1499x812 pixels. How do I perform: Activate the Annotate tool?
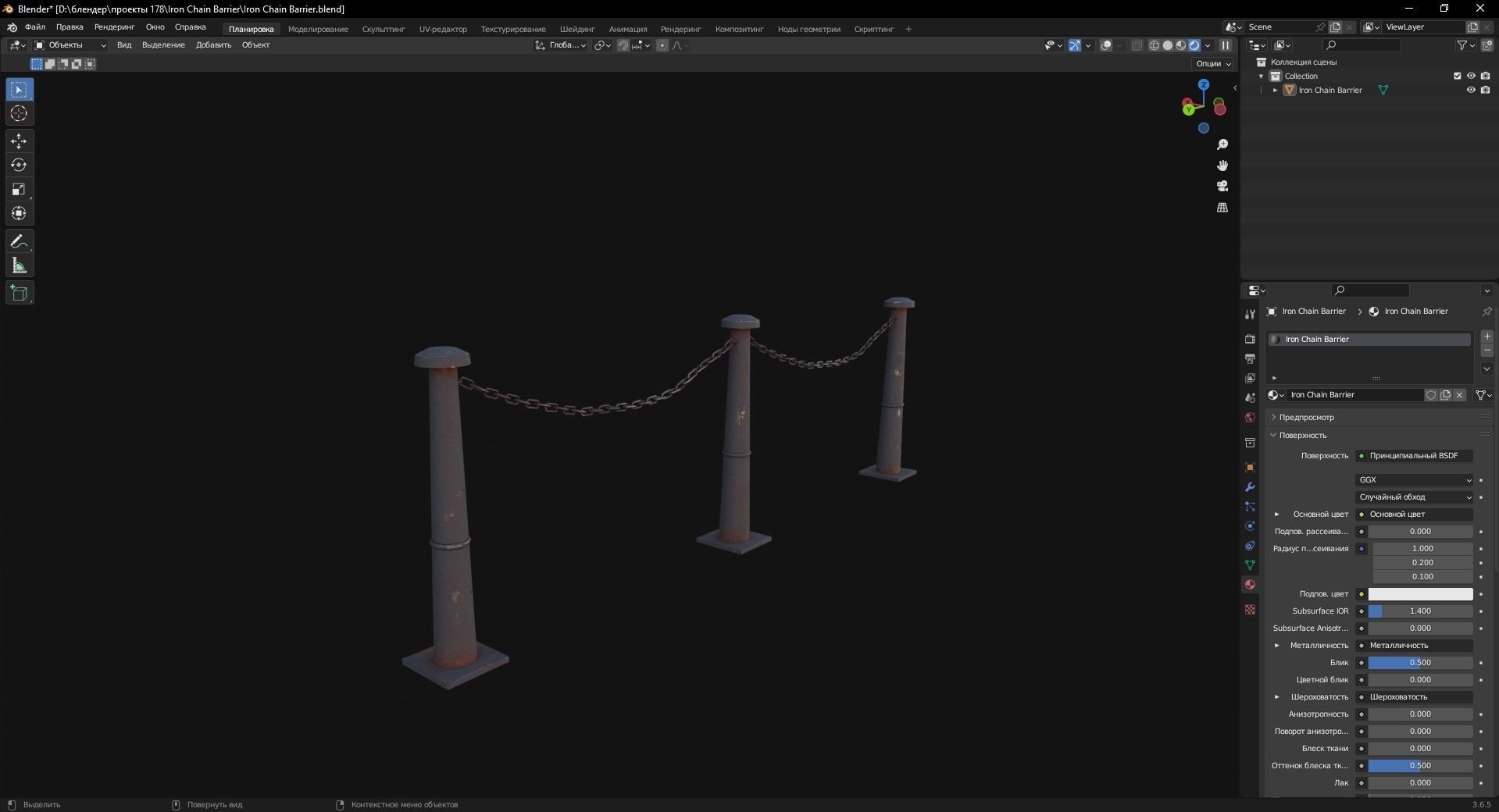[20, 241]
